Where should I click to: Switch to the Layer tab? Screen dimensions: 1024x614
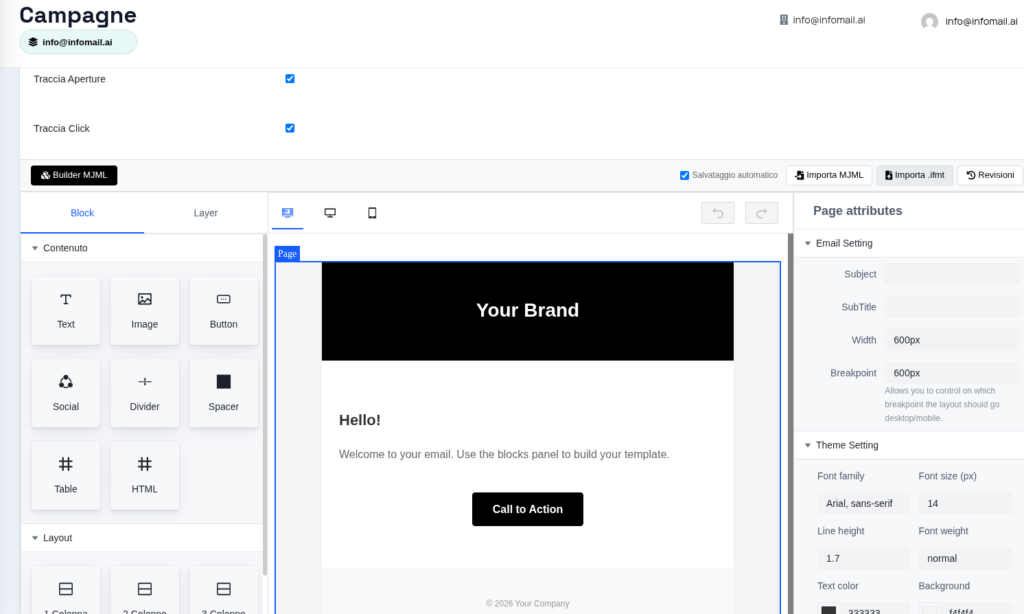coord(206,213)
